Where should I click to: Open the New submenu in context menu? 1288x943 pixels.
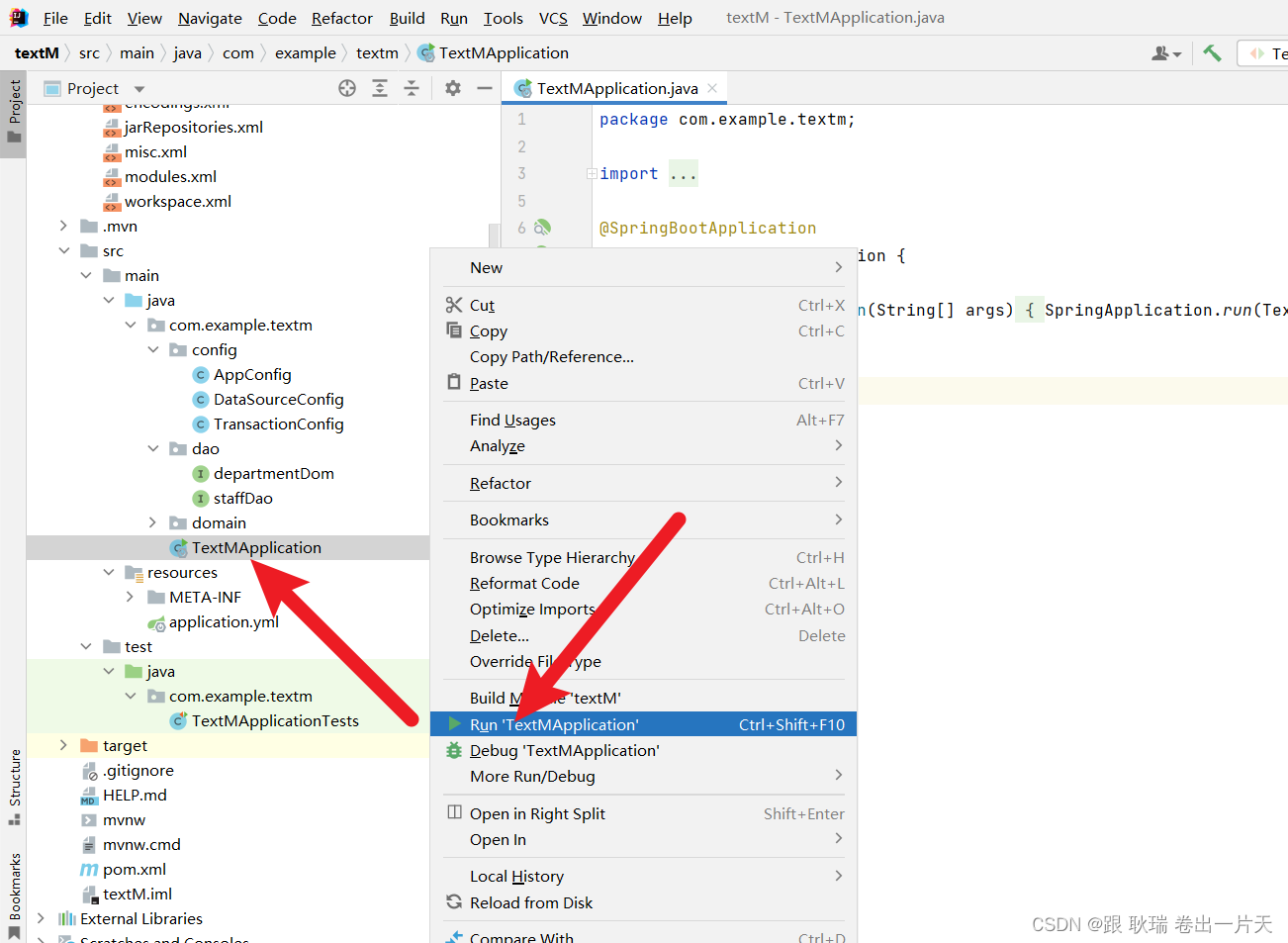pyautogui.click(x=643, y=267)
